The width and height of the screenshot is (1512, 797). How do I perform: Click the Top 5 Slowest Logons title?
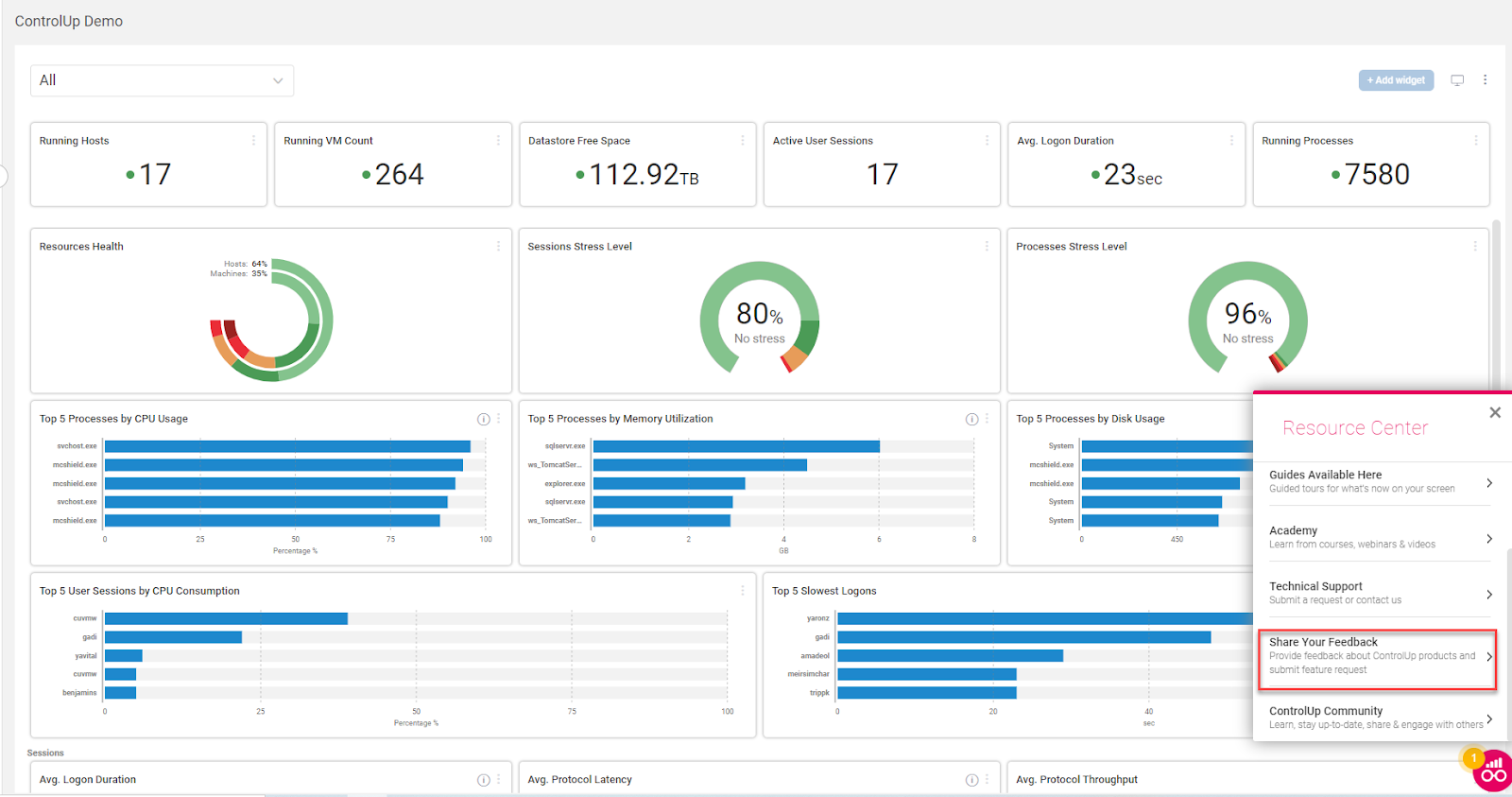(824, 591)
